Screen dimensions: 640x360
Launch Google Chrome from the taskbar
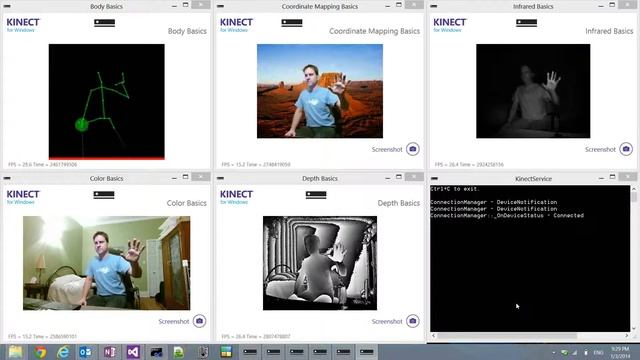40,352
